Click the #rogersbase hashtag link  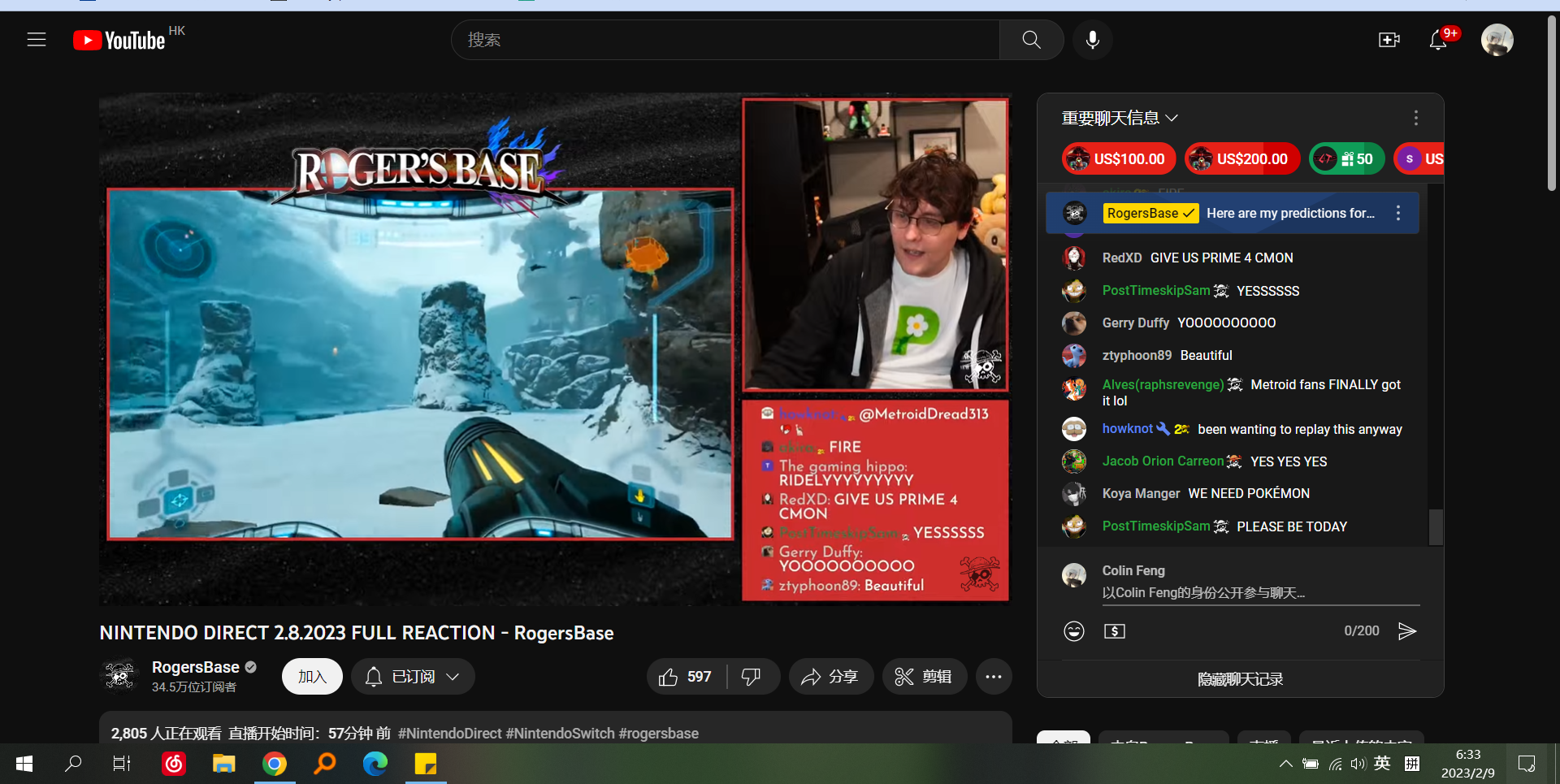[x=658, y=734]
